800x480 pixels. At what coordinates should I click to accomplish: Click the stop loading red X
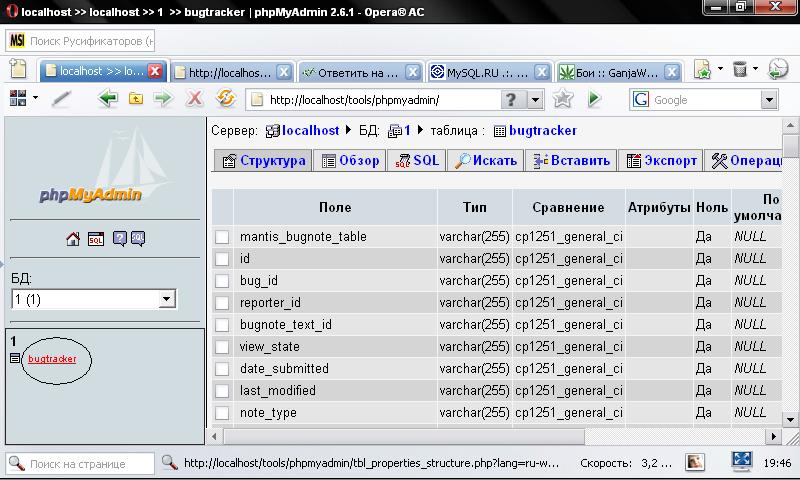click(194, 98)
